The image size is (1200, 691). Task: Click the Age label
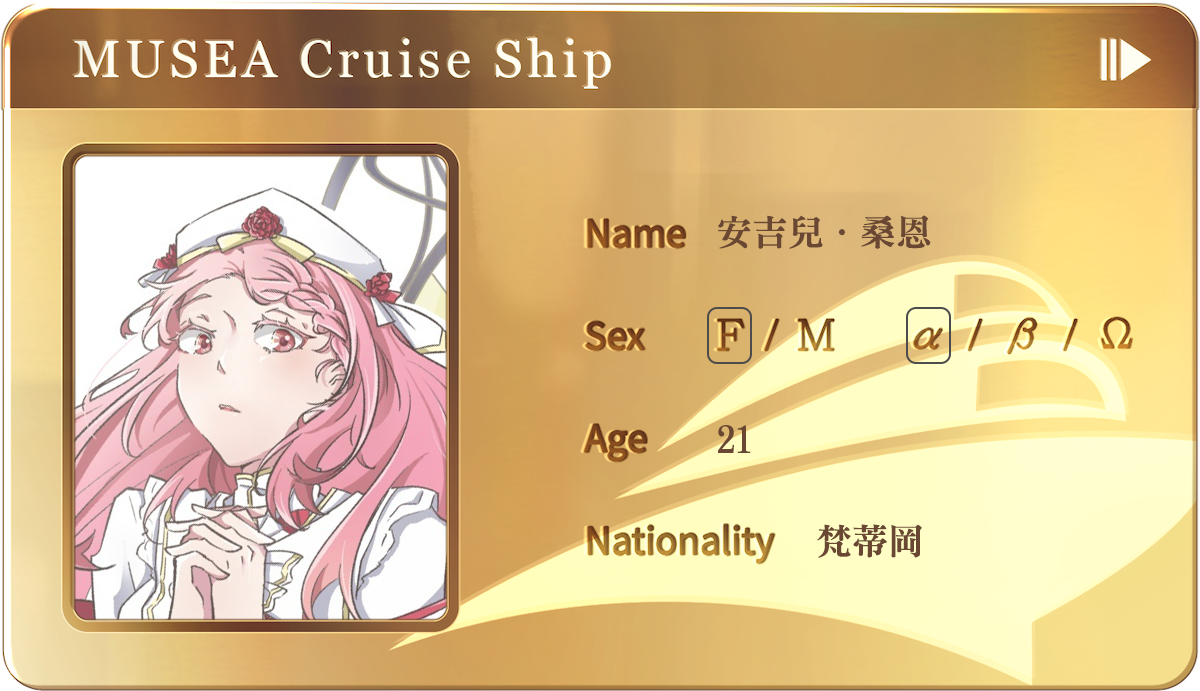click(x=616, y=440)
